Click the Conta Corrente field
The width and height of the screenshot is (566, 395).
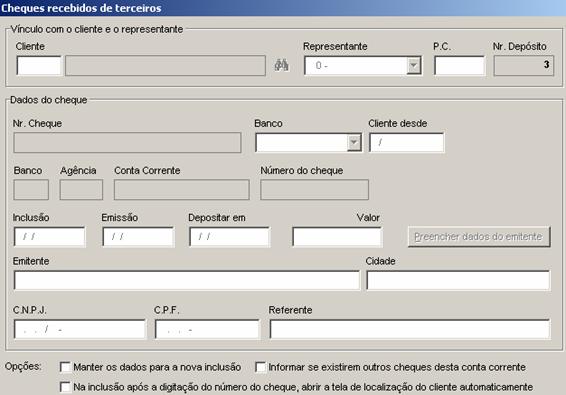(x=182, y=190)
